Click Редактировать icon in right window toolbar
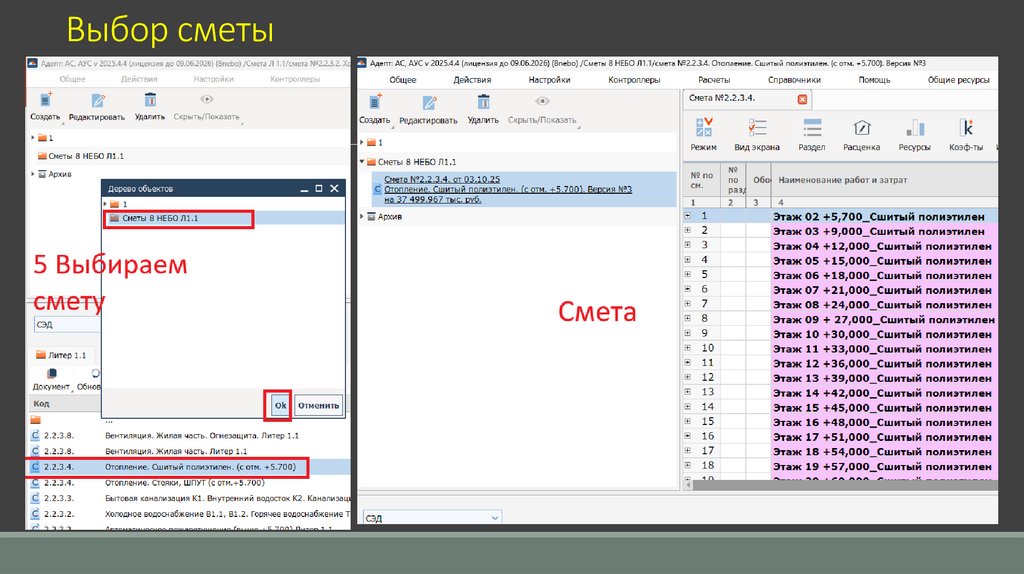 coord(429,103)
